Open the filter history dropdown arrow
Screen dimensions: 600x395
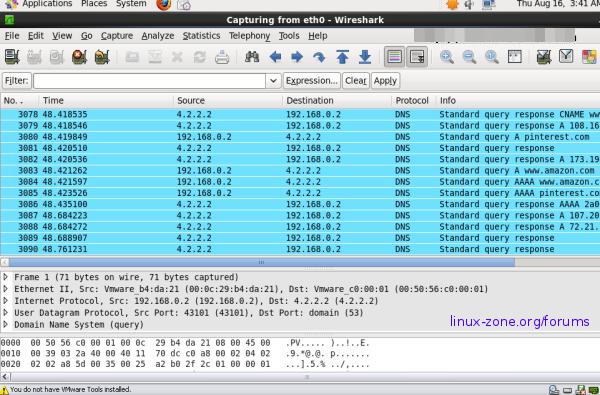tap(273, 81)
